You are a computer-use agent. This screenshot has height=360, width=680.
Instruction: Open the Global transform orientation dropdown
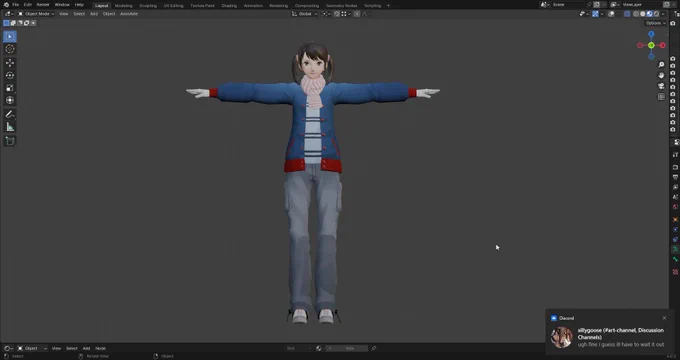click(305, 14)
